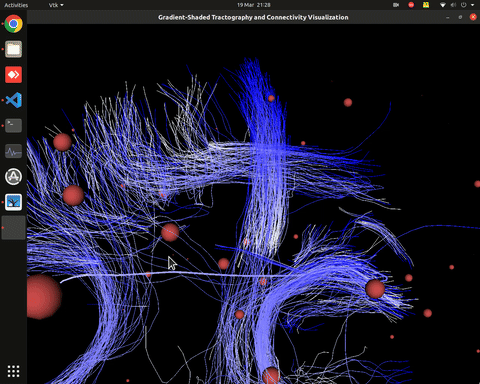The width and height of the screenshot is (480, 384).
Task: Open Software Updater dock icon
Action: click(13, 177)
